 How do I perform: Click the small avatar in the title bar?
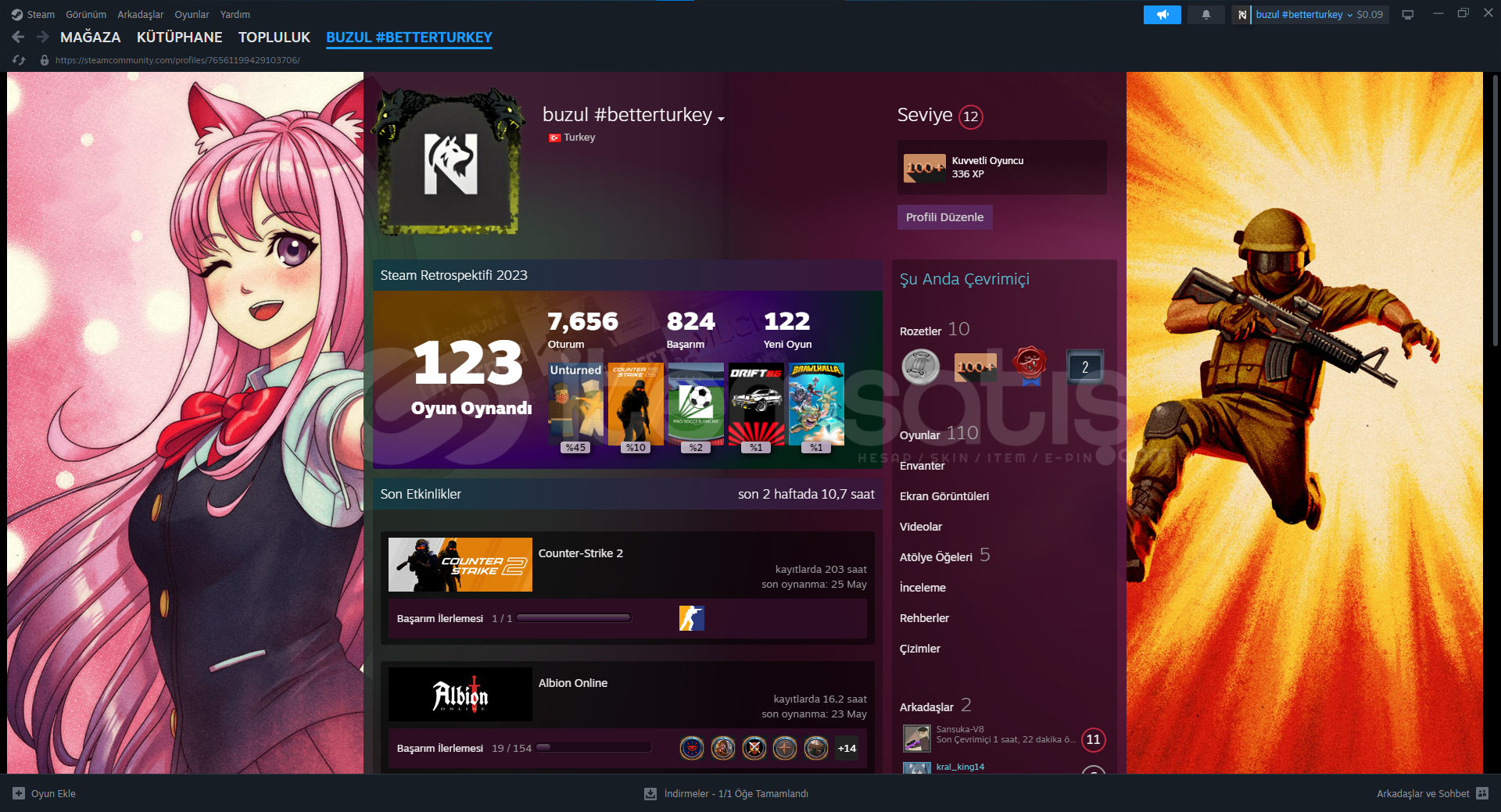click(x=1242, y=15)
